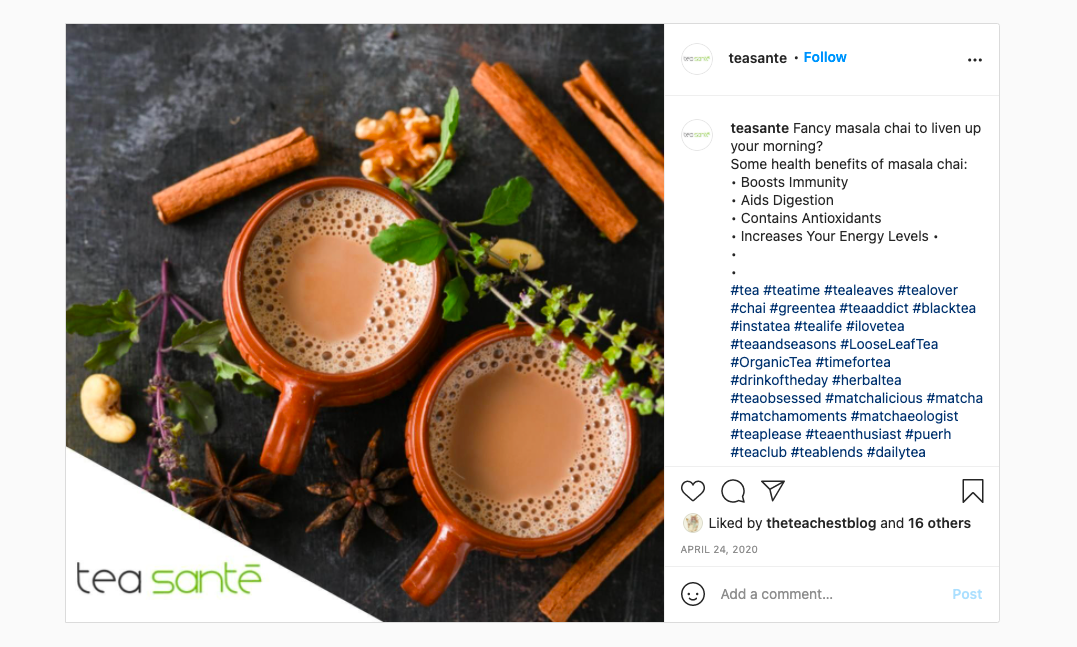Click the masala chai photo

click(365, 323)
